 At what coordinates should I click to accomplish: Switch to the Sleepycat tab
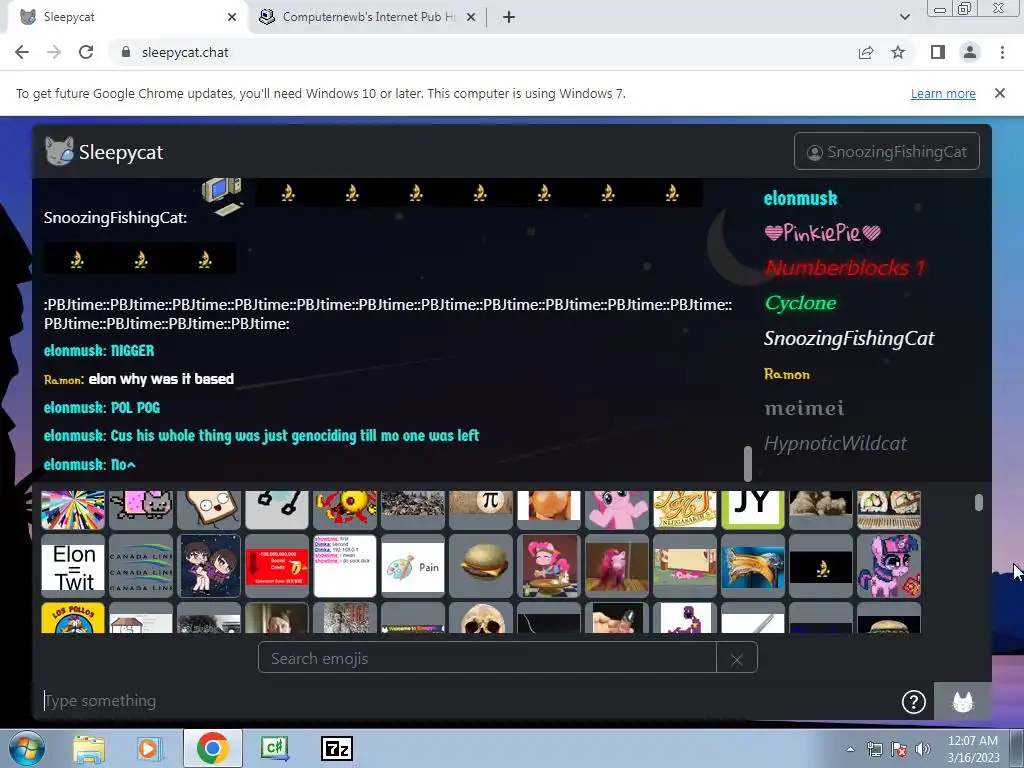point(124,17)
